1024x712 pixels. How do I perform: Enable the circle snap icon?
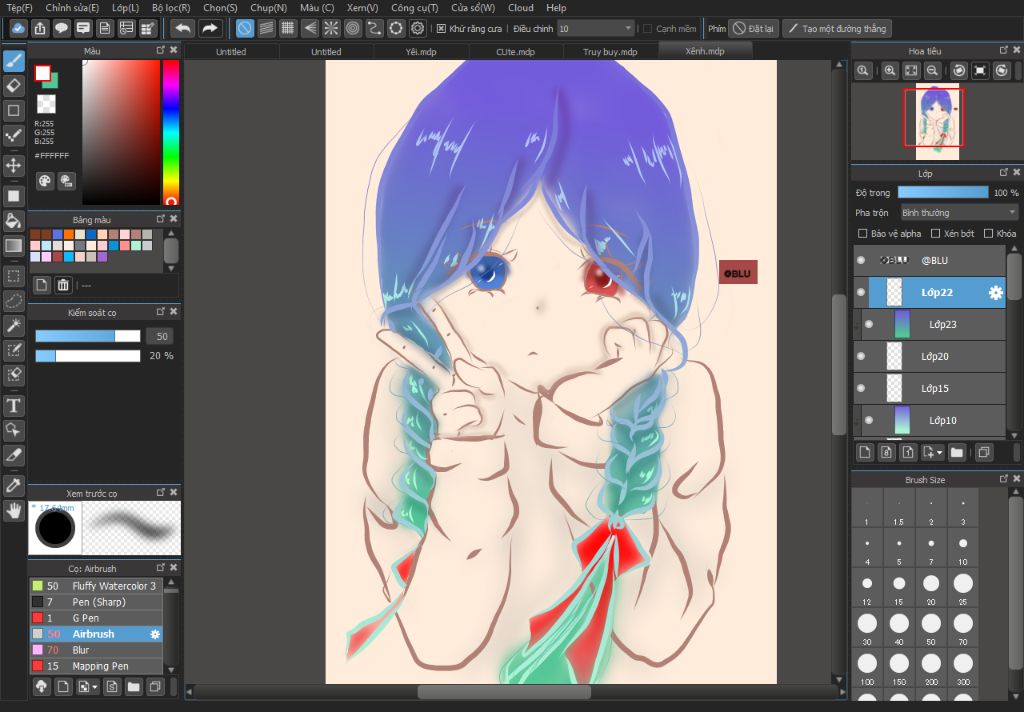tap(353, 28)
